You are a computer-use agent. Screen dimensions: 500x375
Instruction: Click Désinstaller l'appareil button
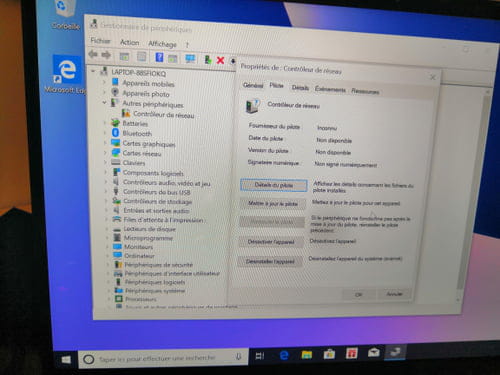(x=270, y=261)
